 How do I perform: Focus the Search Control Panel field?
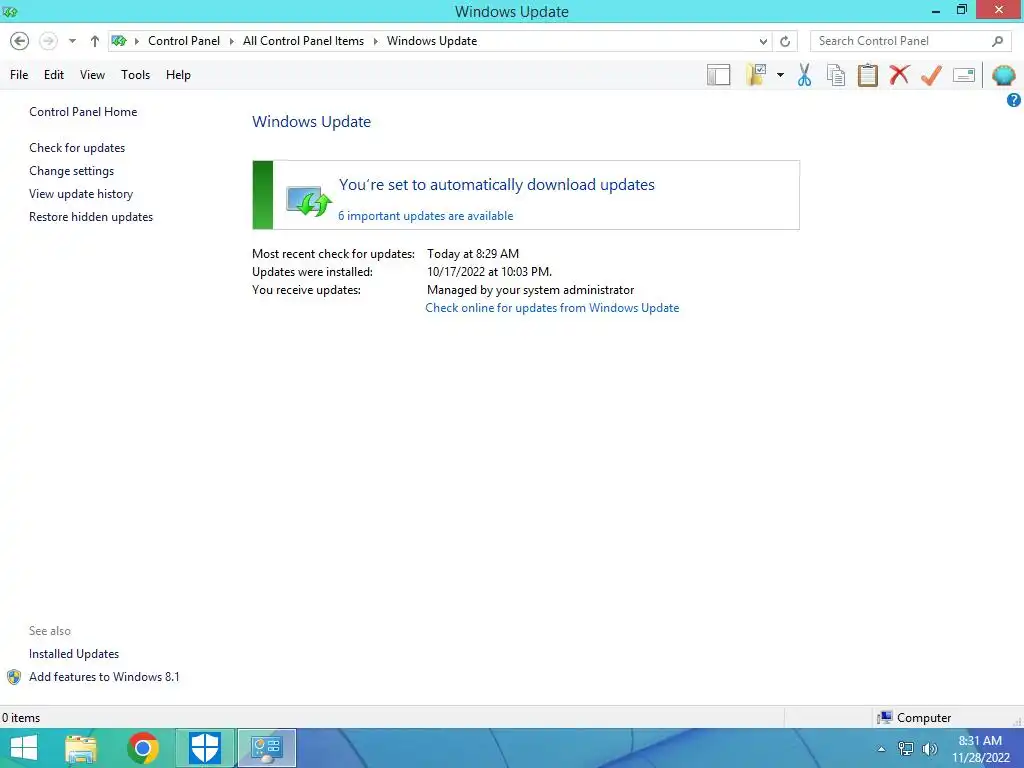(x=911, y=41)
